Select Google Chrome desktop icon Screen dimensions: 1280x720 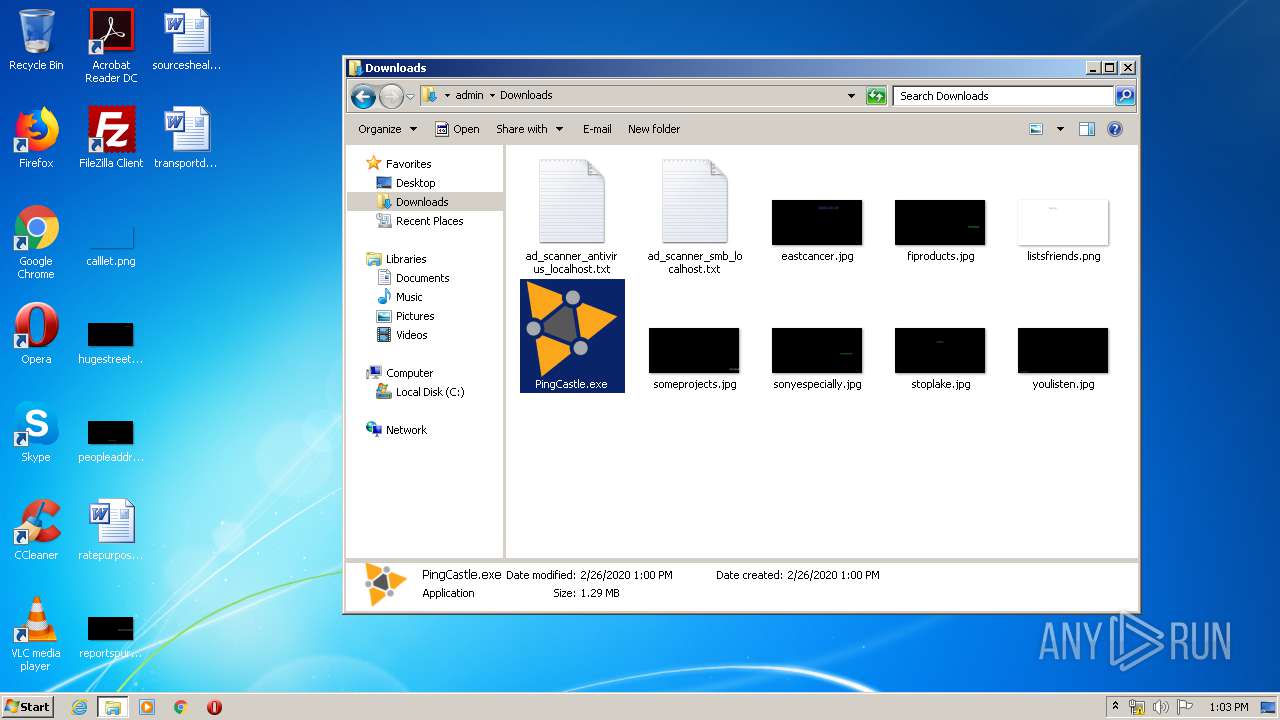[x=36, y=242]
